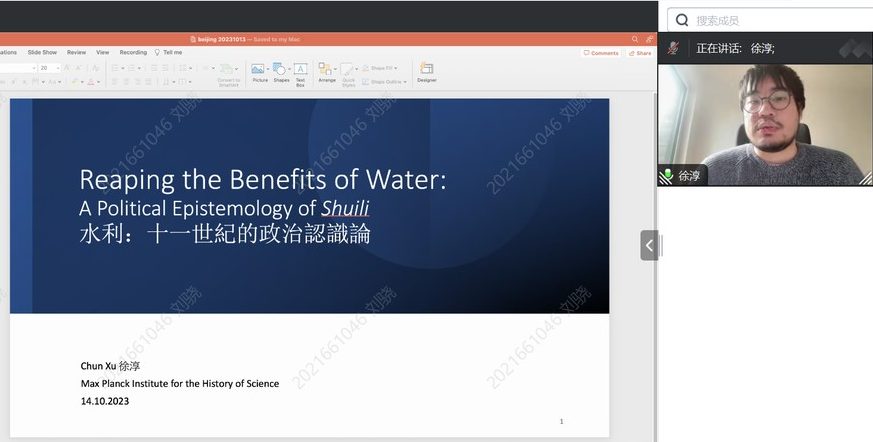
Task: Click the Share button
Action: click(640, 53)
